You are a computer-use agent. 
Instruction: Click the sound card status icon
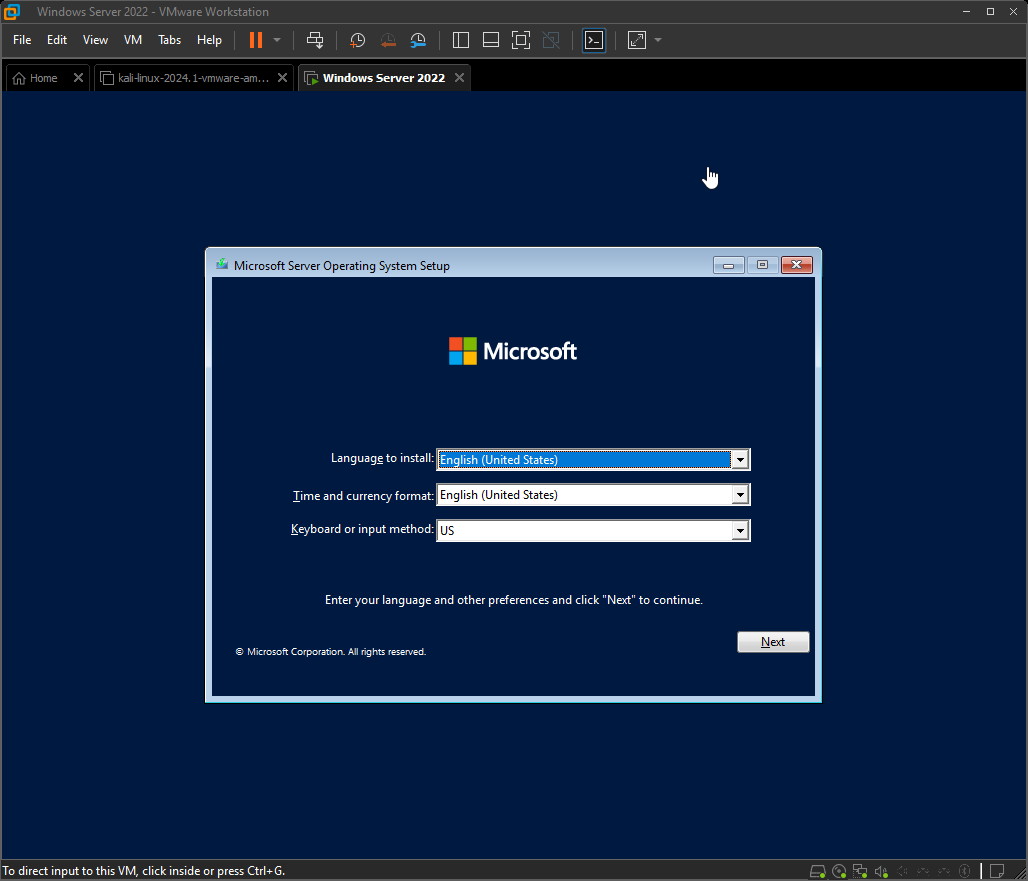[881, 871]
